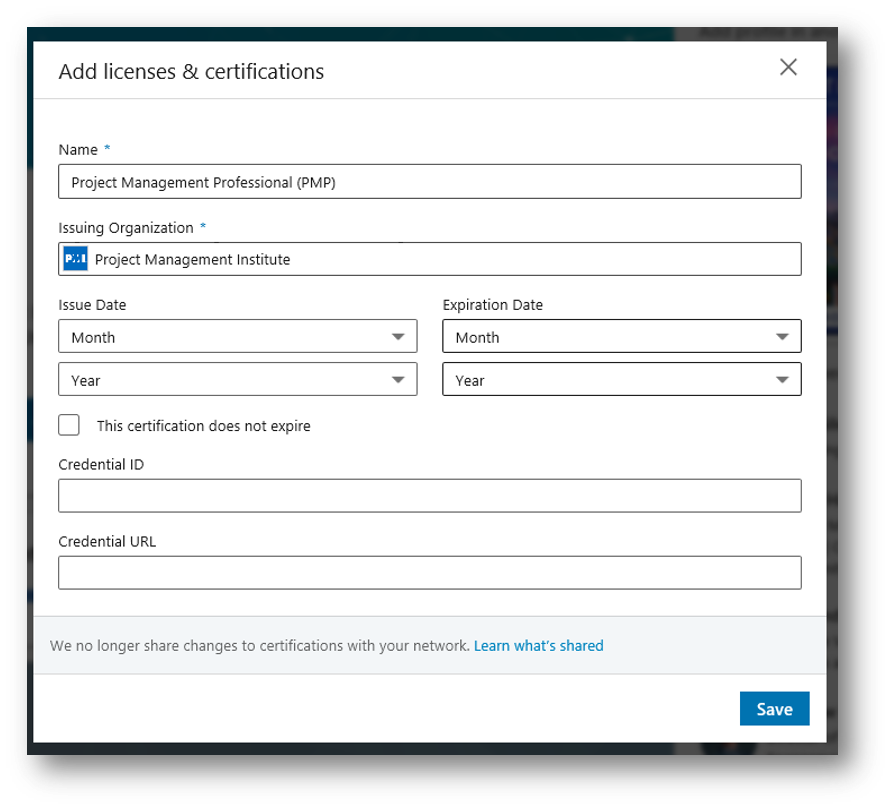
Task: Click the 'Issue Date' label
Action: click(x=92, y=305)
